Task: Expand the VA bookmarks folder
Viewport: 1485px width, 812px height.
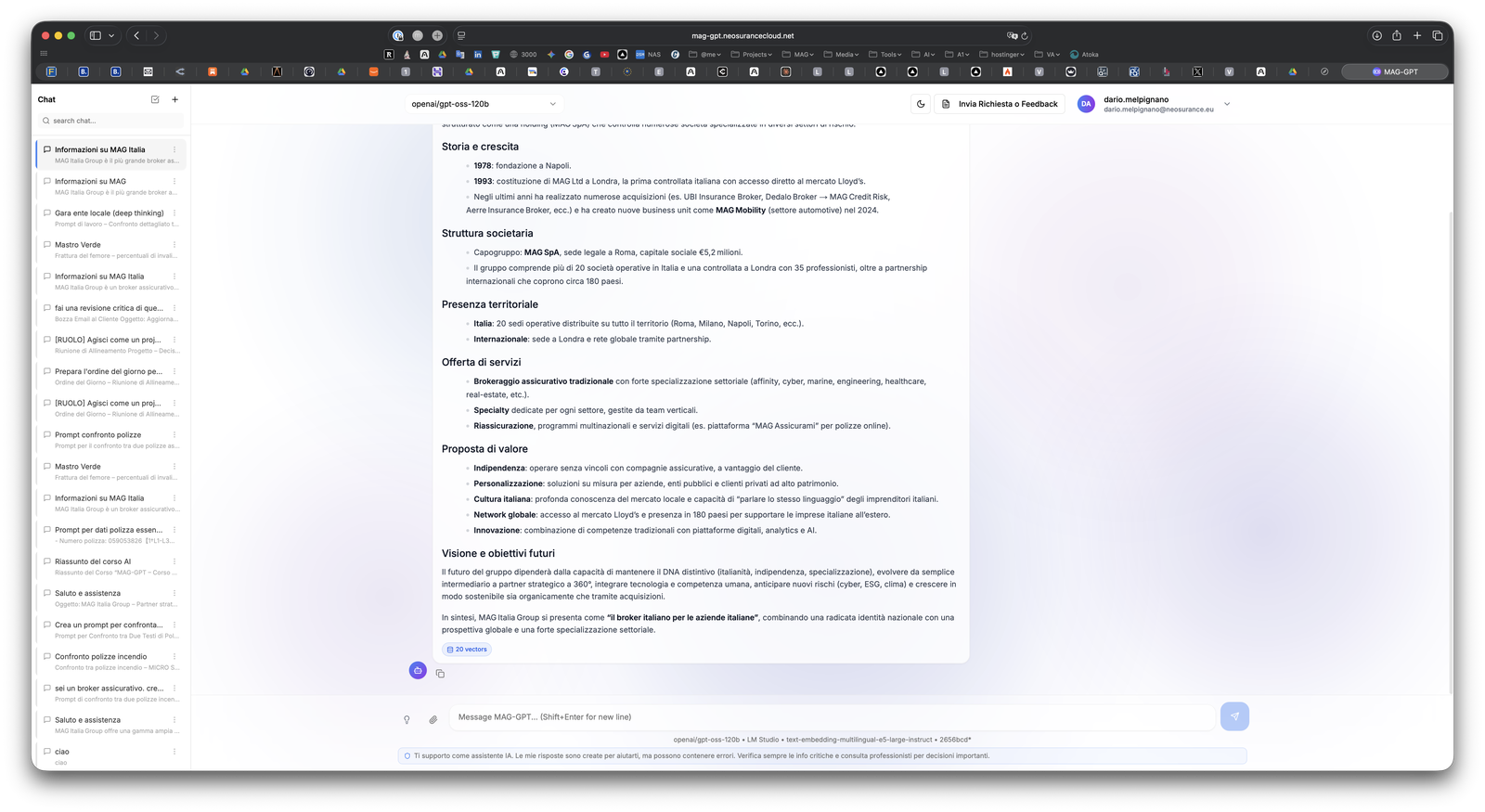Action: coord(1047,55)
